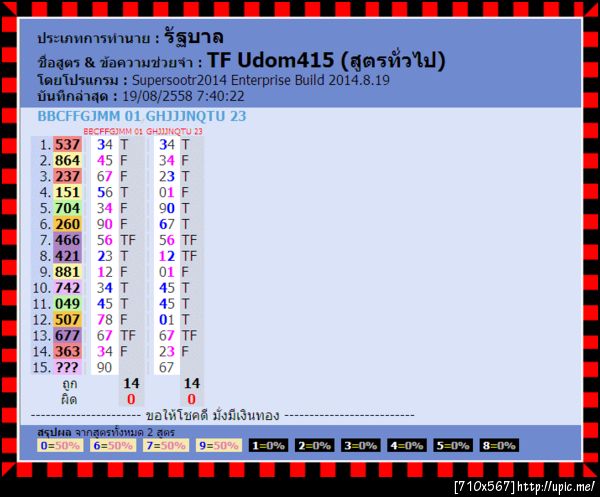Select result number 864 in row 2
This screenshot has height=497, width=600.
pyautogui.click(x=67, y=160)
